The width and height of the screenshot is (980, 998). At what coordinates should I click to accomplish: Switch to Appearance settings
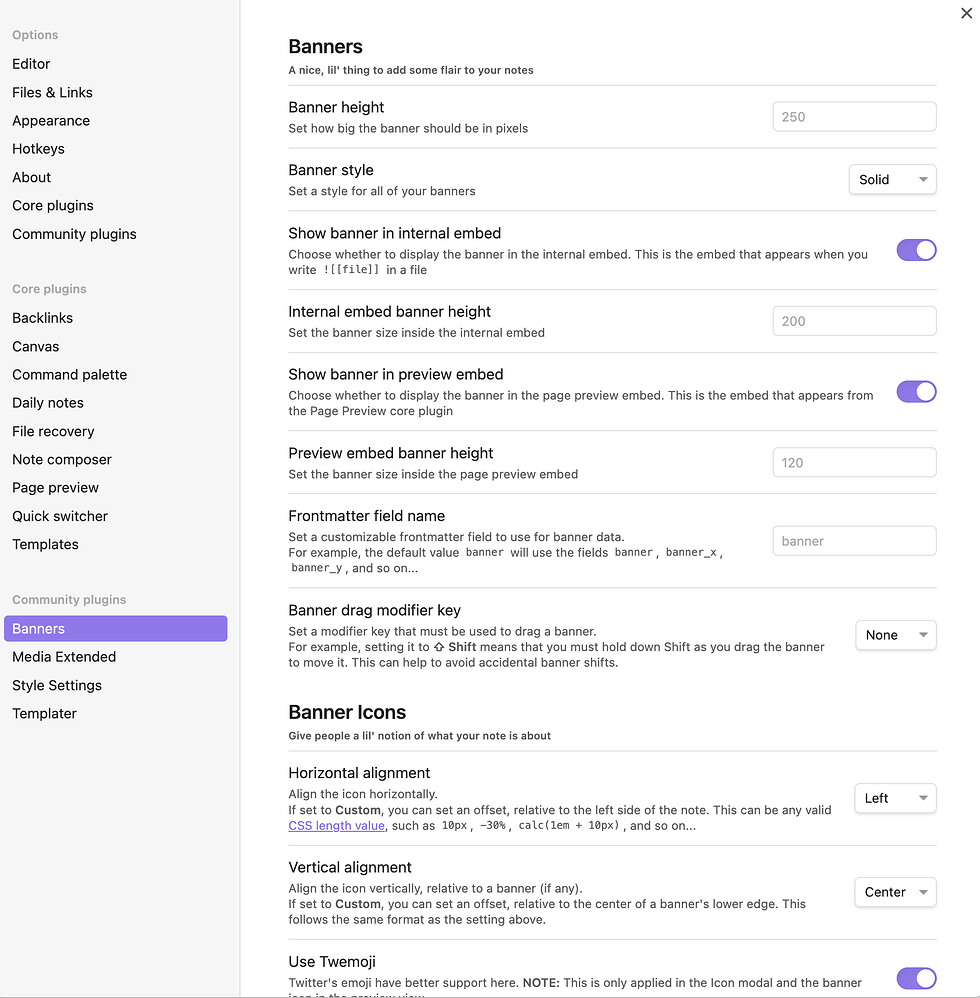pos(50,120)
